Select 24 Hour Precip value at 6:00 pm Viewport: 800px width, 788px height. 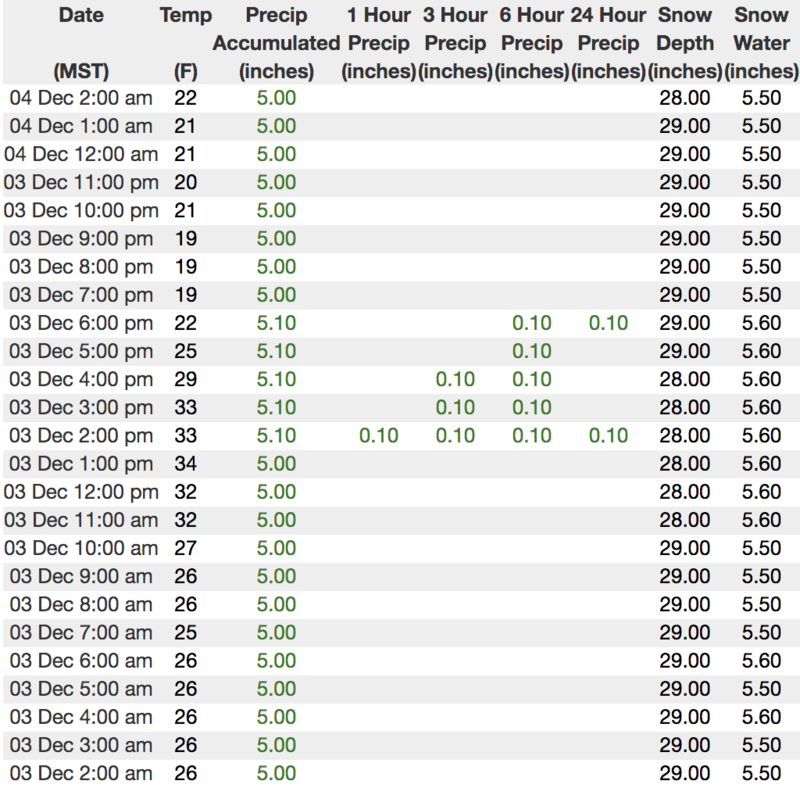pyautogui.click(x=608, y=323)
